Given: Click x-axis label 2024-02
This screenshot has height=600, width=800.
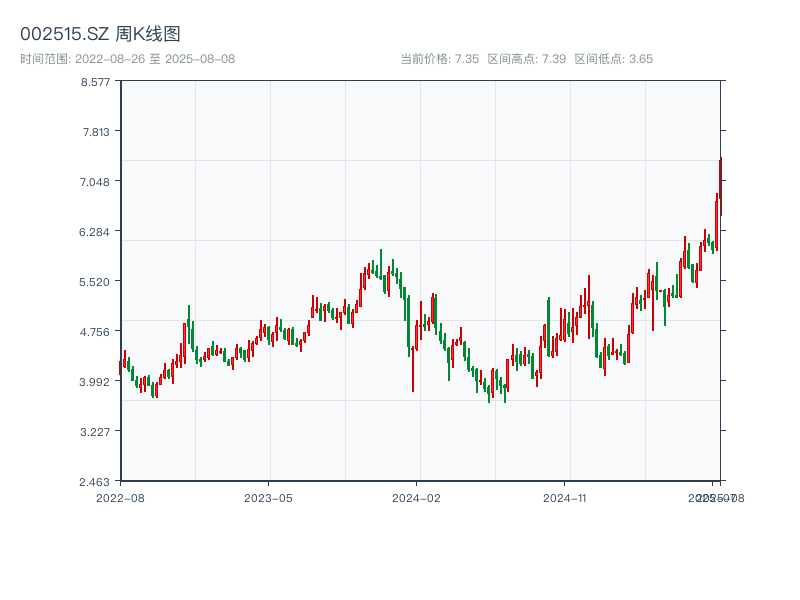Looking at the screenshot, I should coord(416,498).
